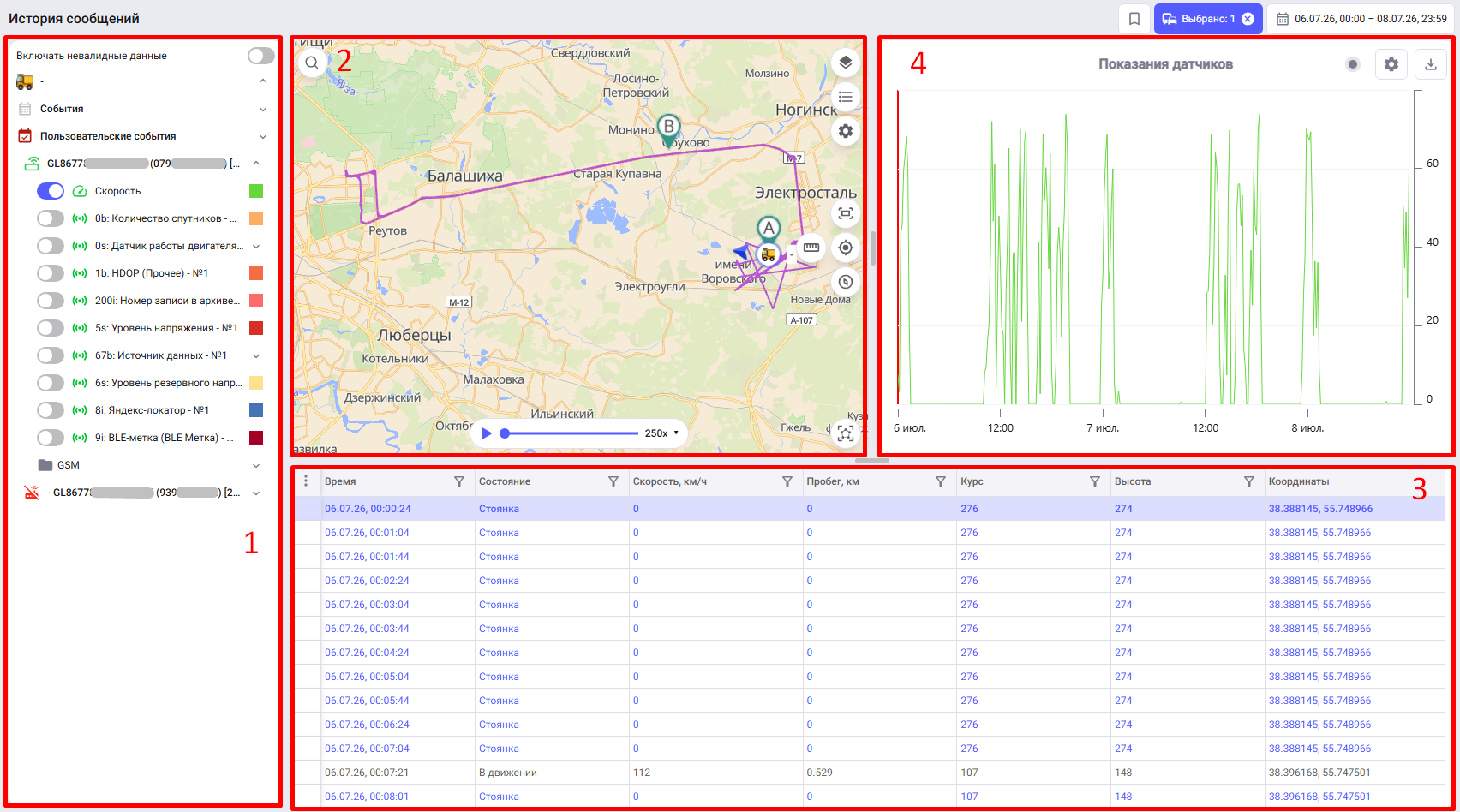Open playback speed 250x dropdown
This screenshot has height=812, width=1460.
[x=662, y=433]
